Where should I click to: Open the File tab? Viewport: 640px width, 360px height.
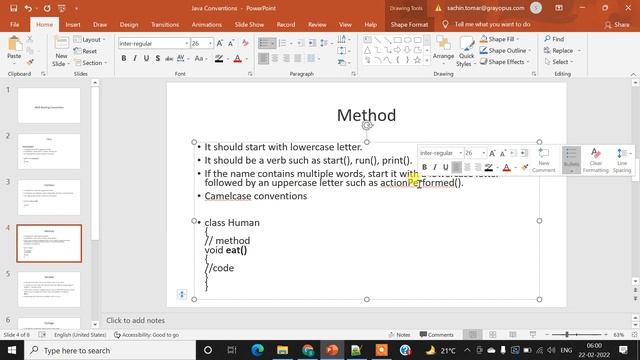[x=15, y=24]
